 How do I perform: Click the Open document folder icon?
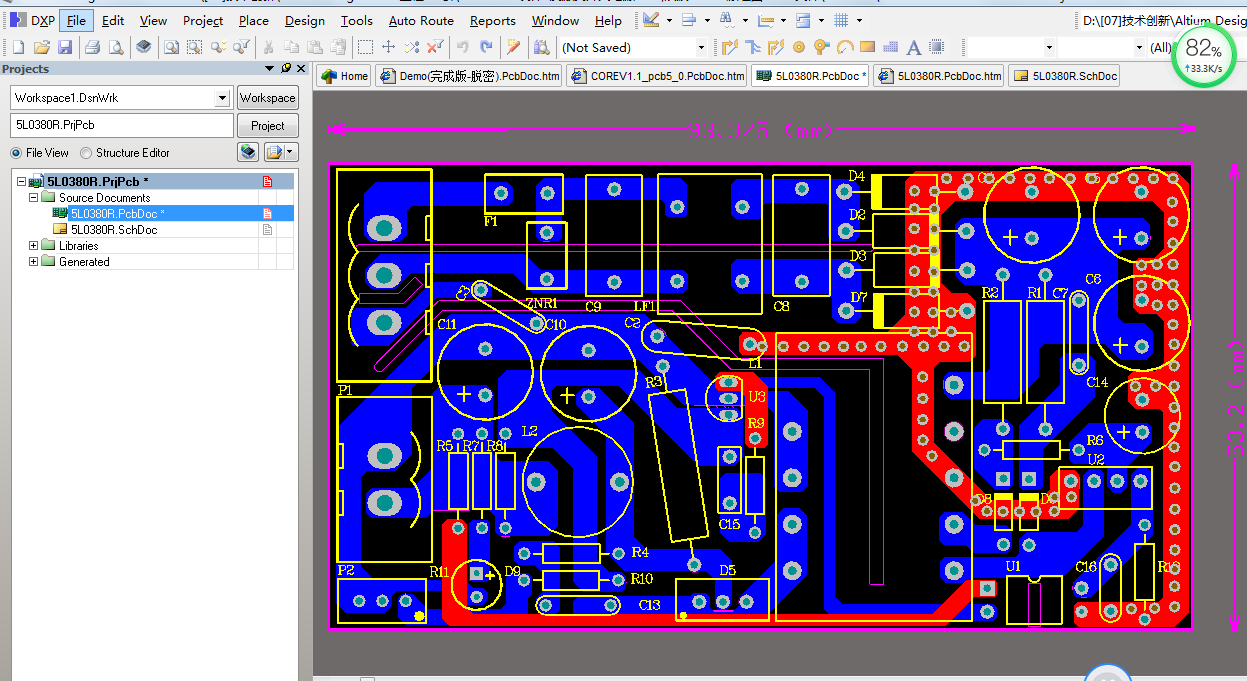pyautogui.click(x=41, y=47)
